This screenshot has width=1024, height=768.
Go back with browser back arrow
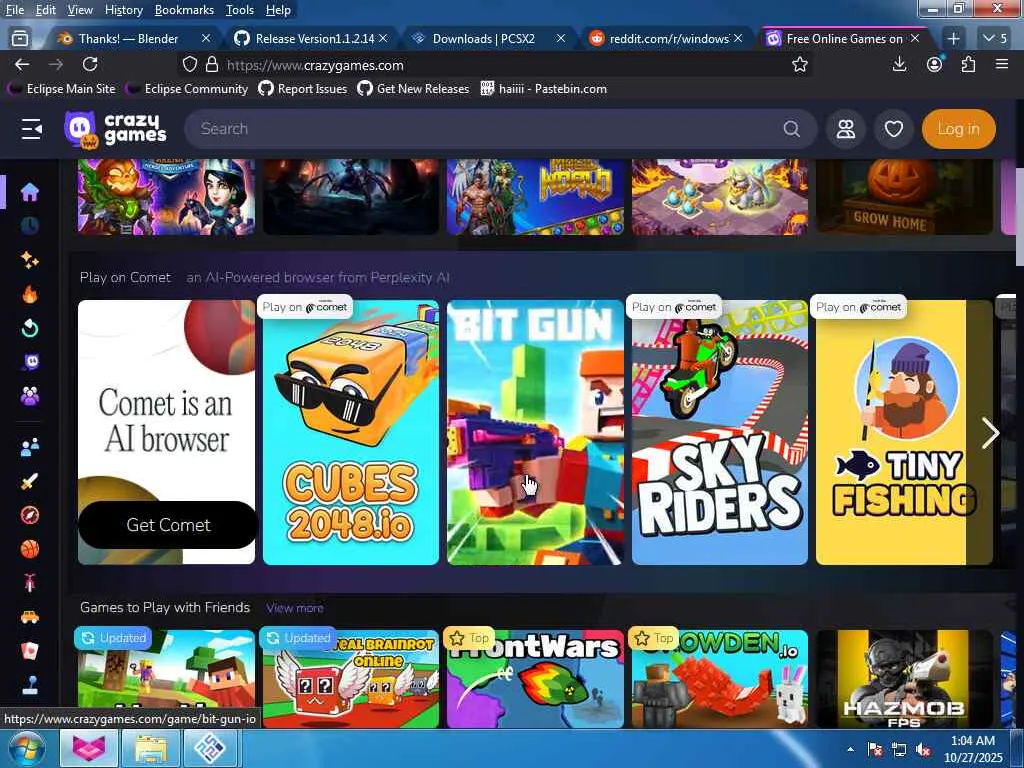pos(22,64)
